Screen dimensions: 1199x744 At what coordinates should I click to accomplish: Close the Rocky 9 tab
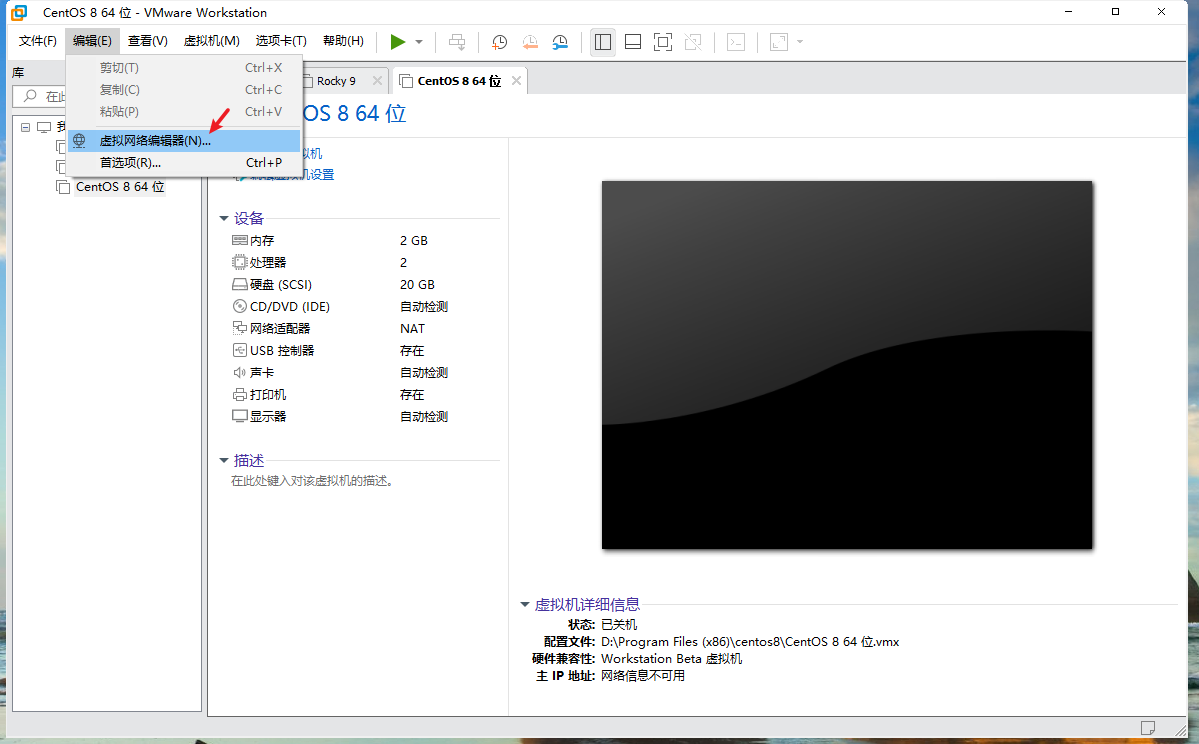377,80
